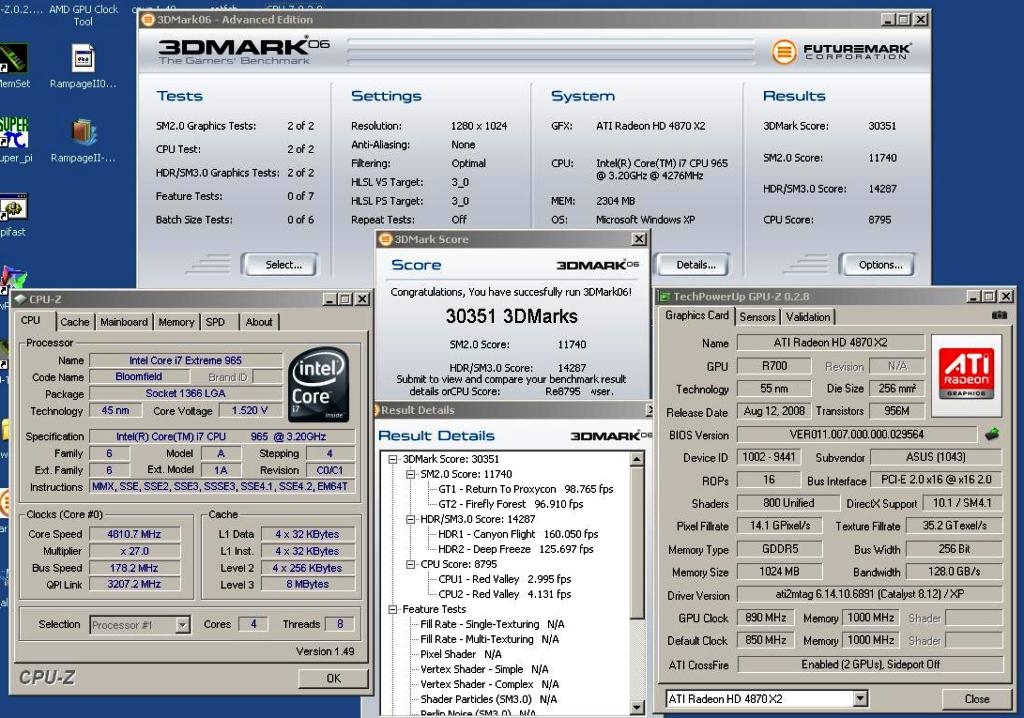Open the RampageII folder with books icon
The width and height of the screenshot is (1024, 718).
tap(83, 132)
